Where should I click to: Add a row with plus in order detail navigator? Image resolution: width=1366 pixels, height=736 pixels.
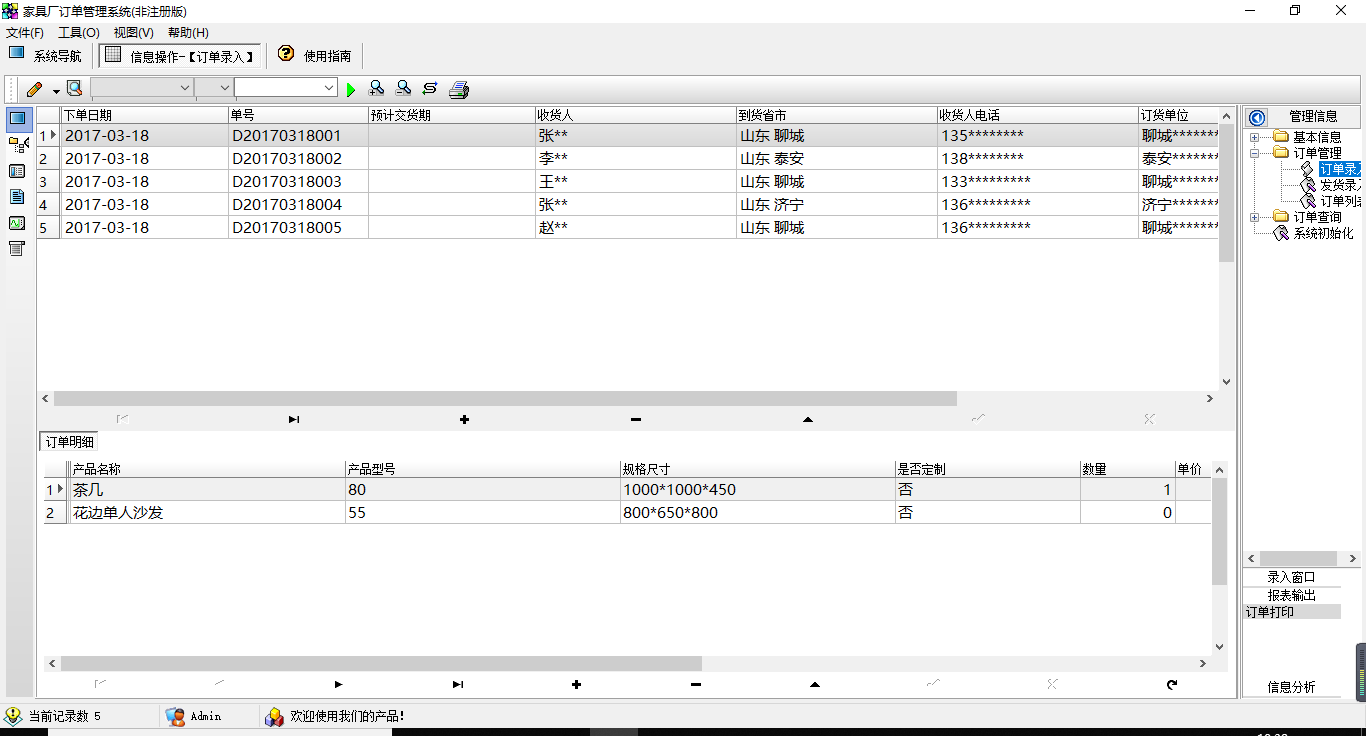tap(576, 684)
